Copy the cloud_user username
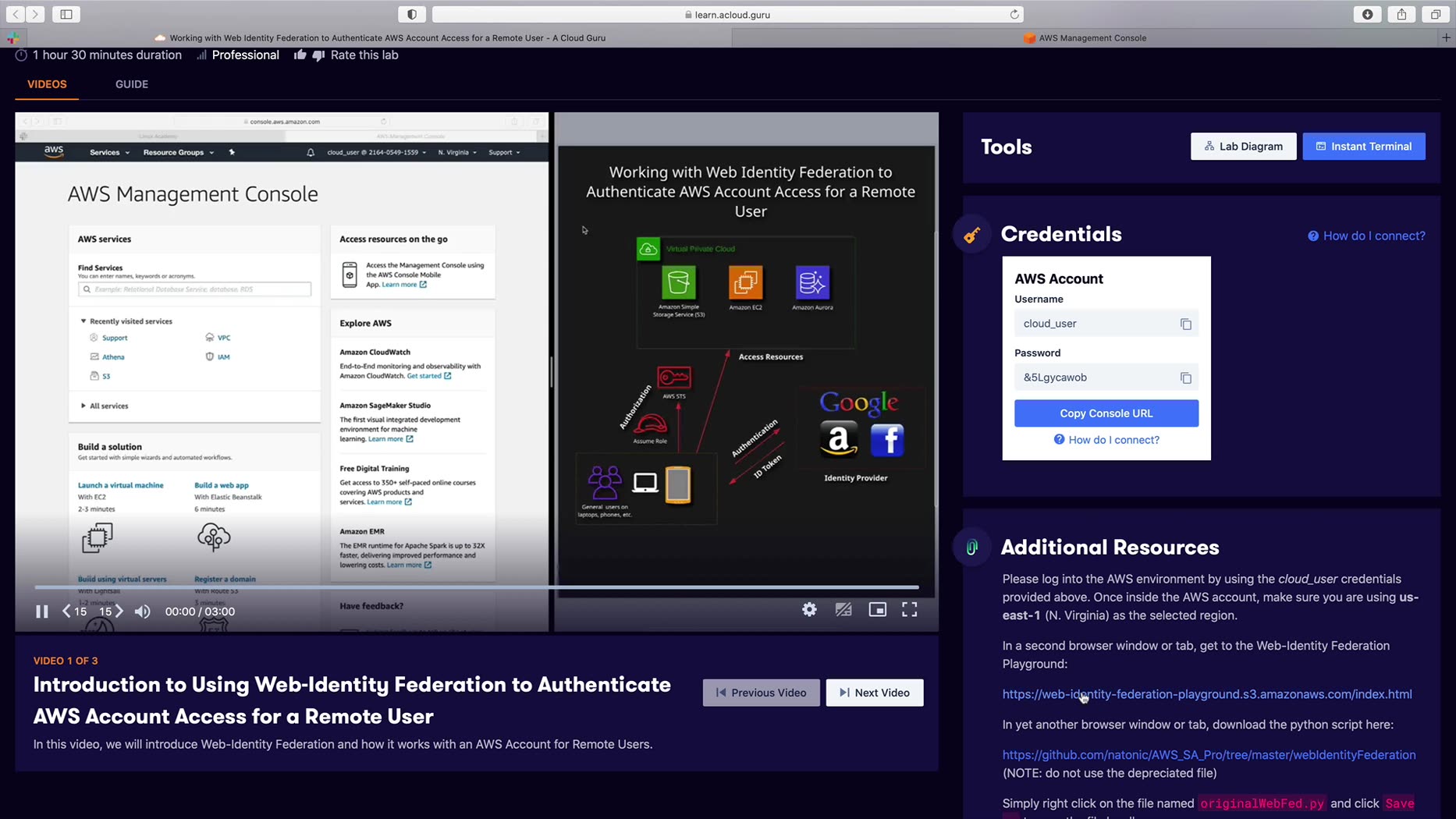 [1186, 324]
